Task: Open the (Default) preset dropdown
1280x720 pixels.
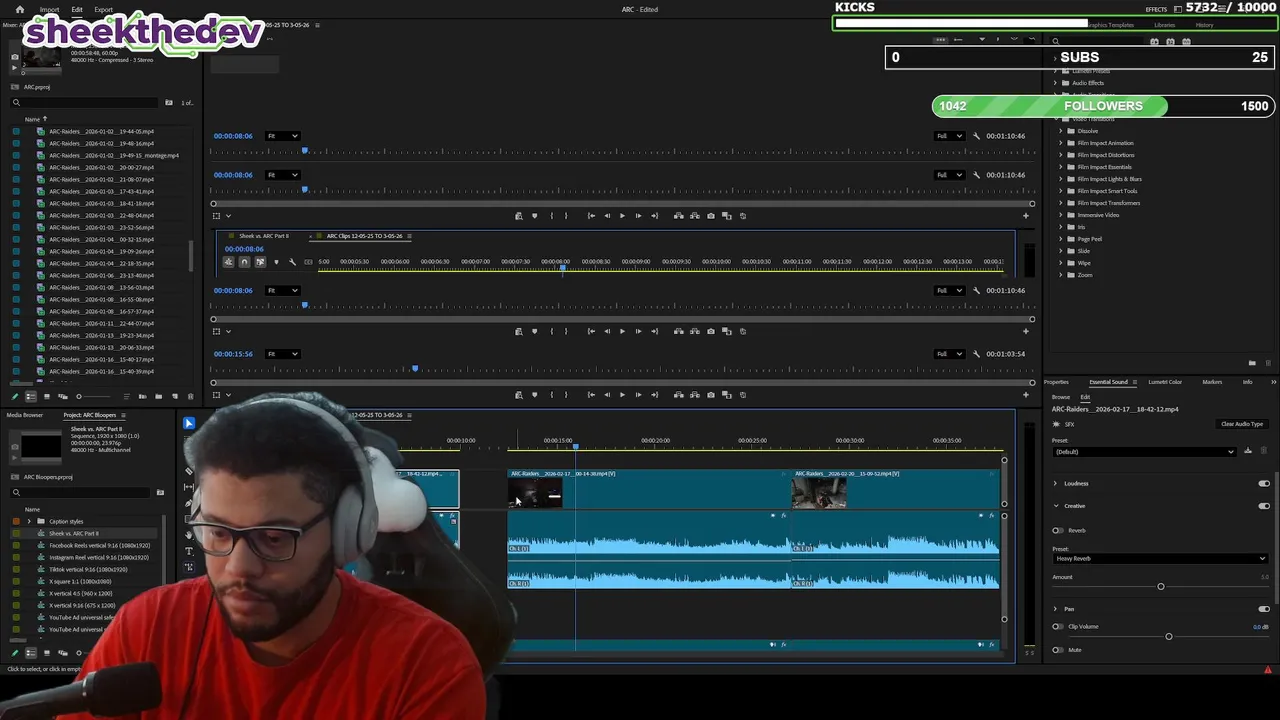Action: click(1144, 452)
